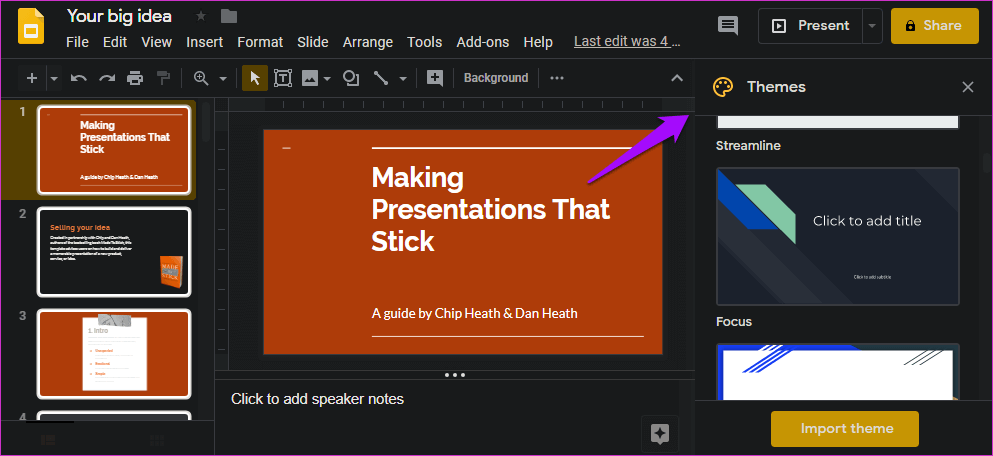
Task: Click the slide title 'Making Presentations That Stick'
Action: click(x=491, y=209)
